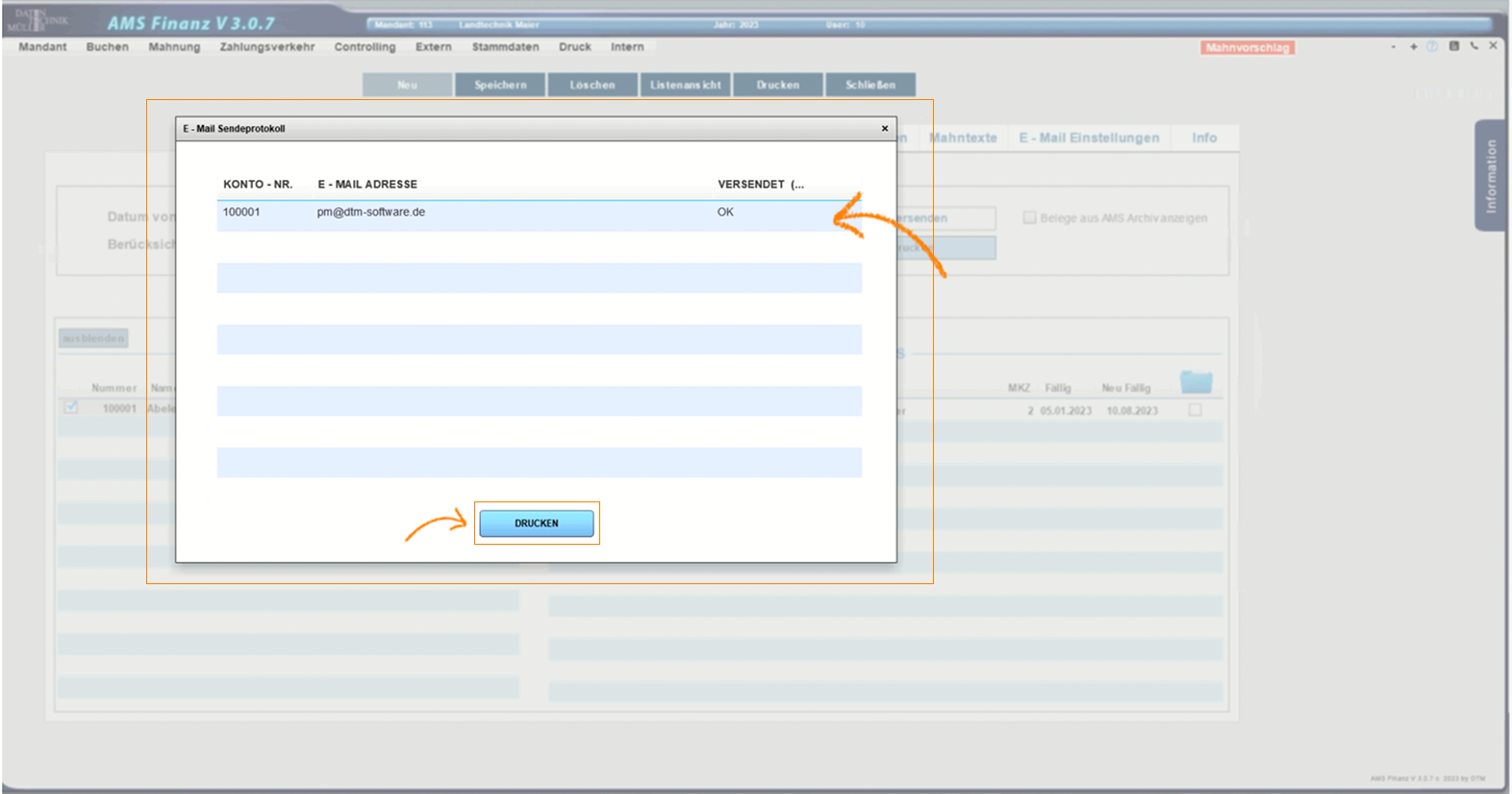Open the Zahlungsverkehr menu
The image size is (1512, 794).
tap(266, 47)
